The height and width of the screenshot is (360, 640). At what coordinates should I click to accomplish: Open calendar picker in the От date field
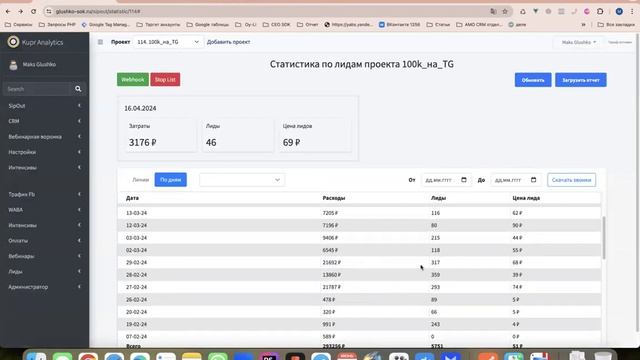464,180
